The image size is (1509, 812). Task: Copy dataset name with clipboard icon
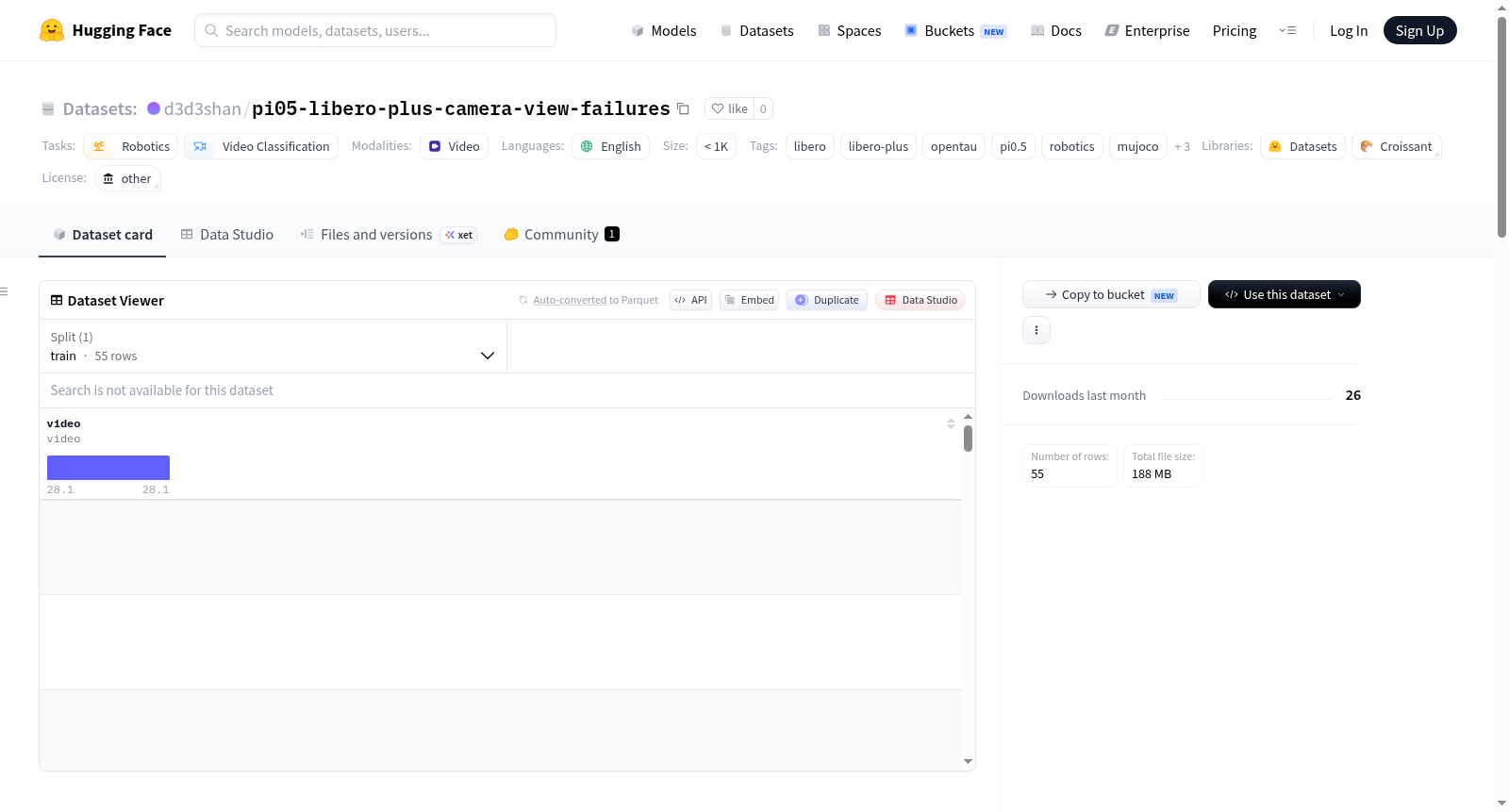(683, 108)
